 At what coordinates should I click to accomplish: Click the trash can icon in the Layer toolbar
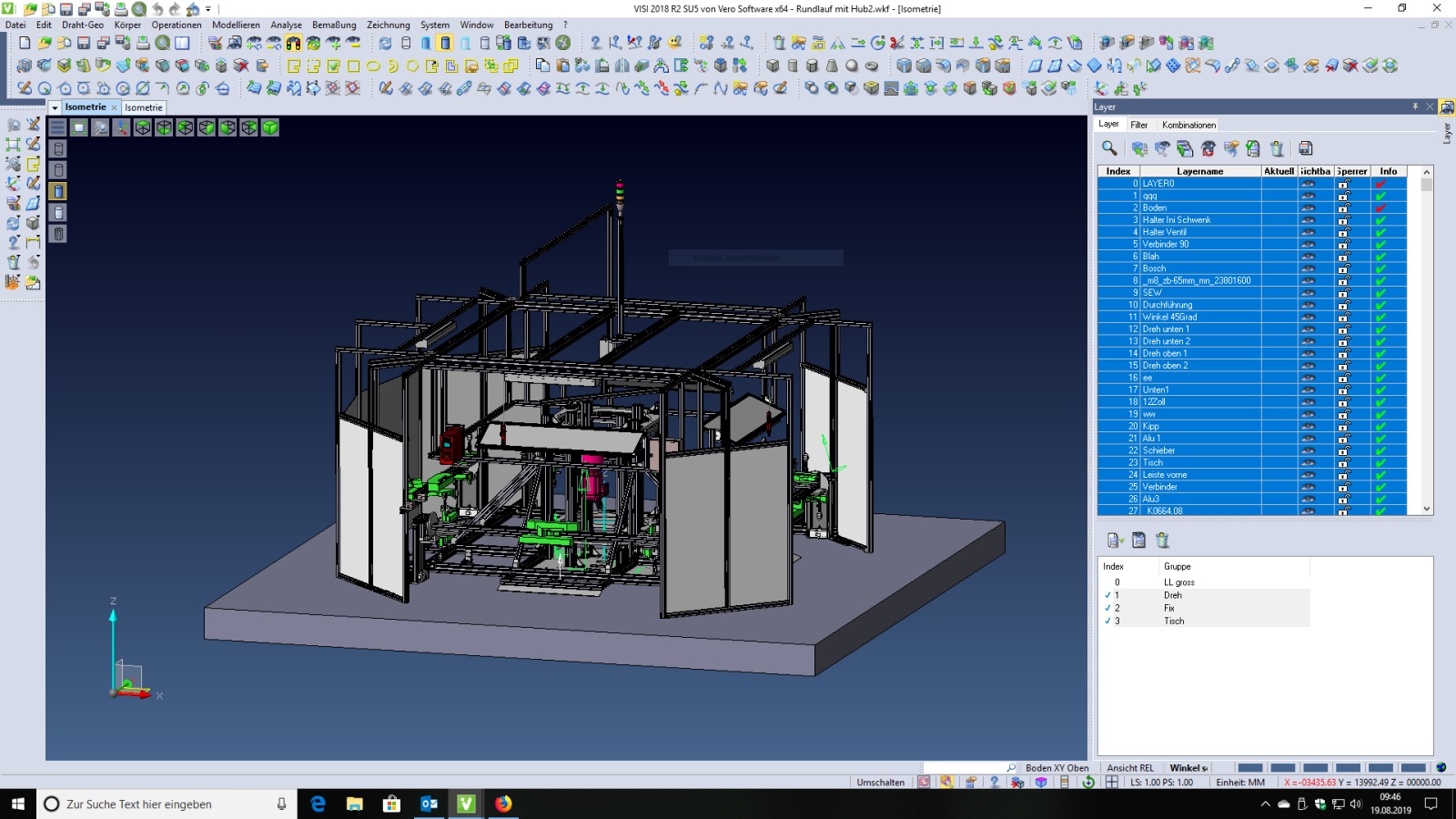click(1277, 148)
